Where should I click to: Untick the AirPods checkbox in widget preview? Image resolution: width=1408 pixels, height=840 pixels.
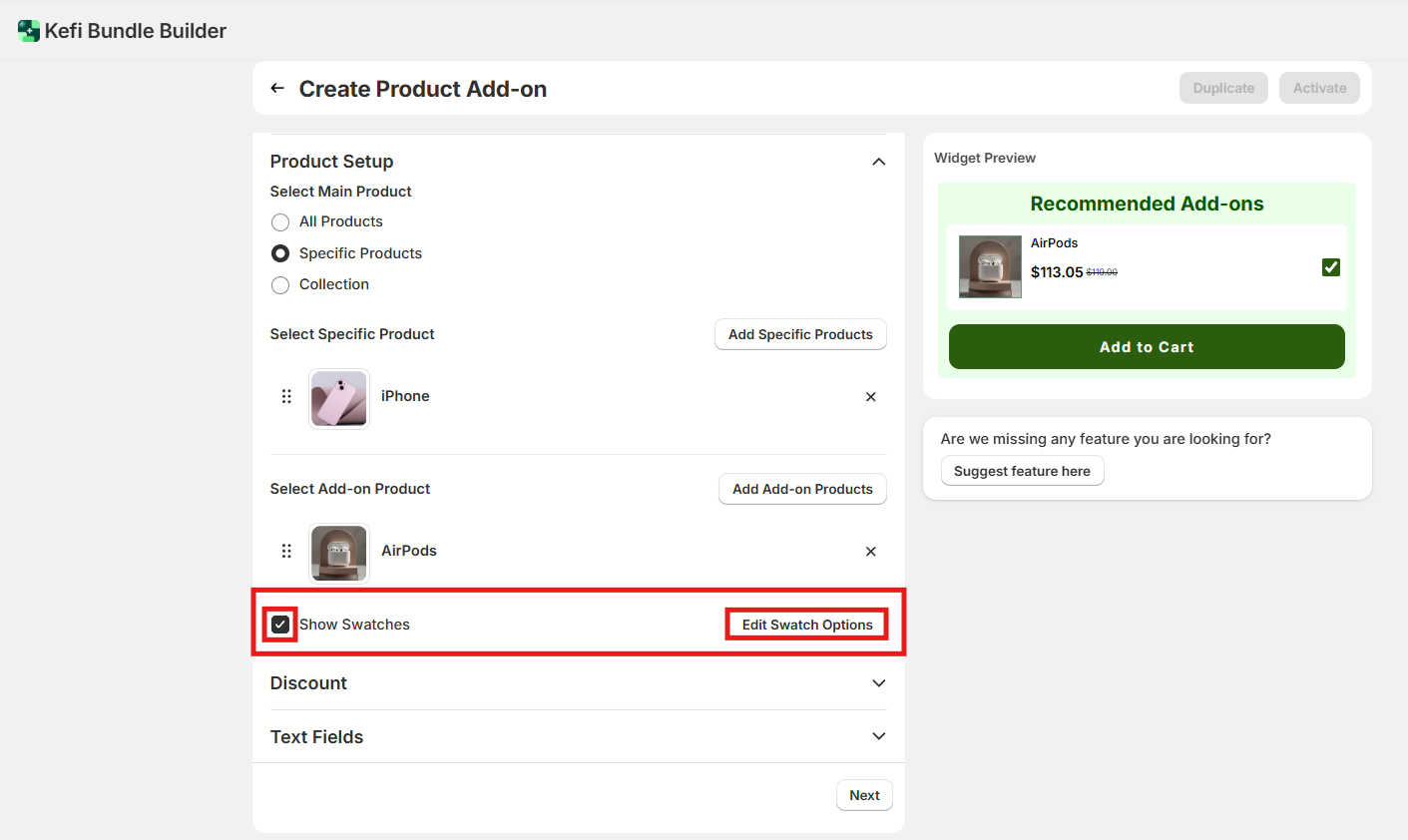click(x=1330, y=267)
